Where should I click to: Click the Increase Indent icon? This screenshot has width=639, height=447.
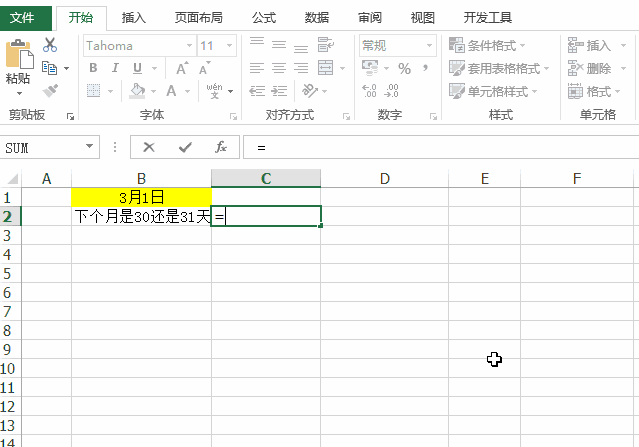279,91
